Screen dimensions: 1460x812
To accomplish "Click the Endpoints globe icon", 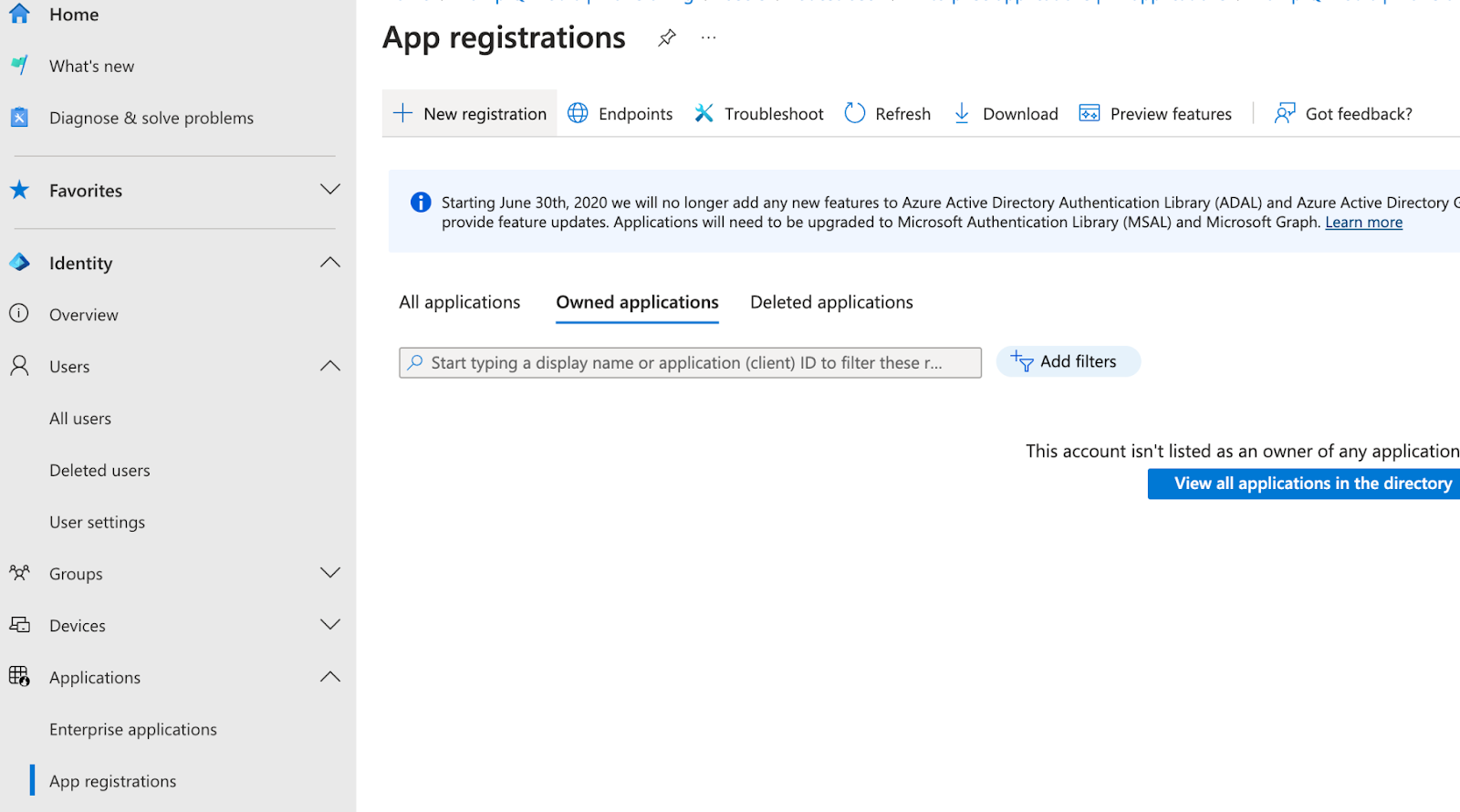I will [578, 113].
